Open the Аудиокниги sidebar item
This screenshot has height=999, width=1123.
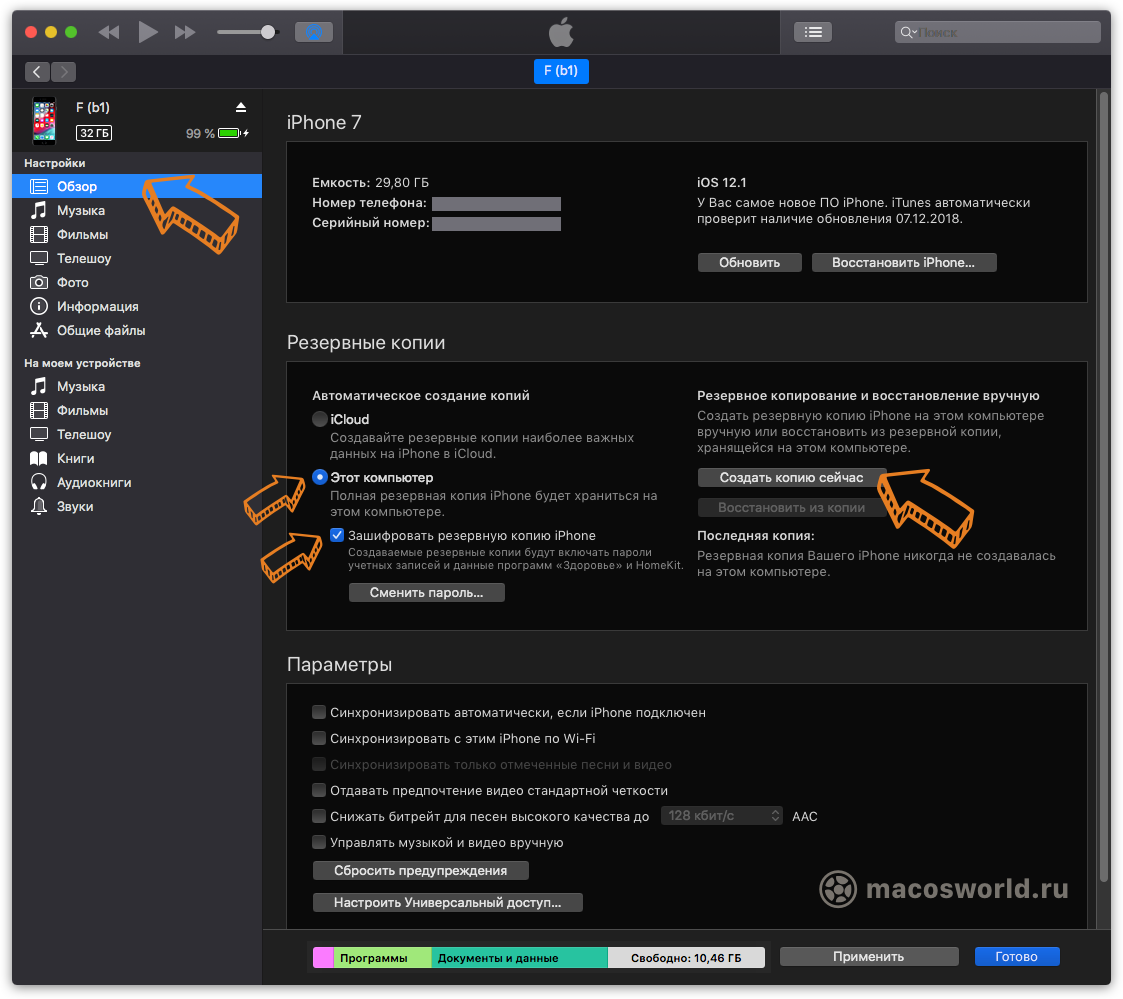tap(137, 482)
